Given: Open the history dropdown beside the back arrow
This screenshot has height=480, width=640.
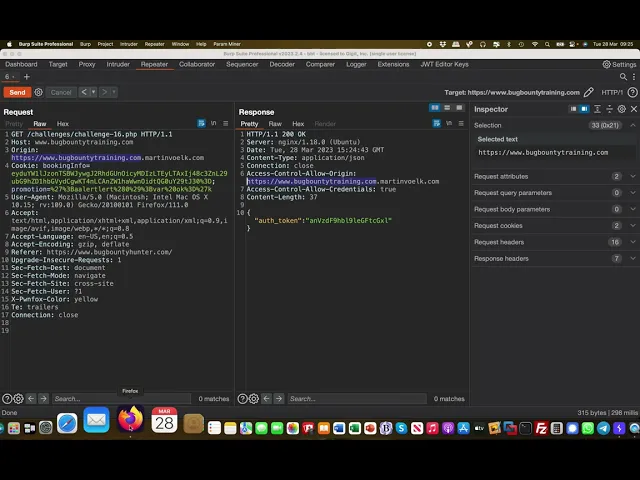Looking at the screenshot, I should coord(93,92).
